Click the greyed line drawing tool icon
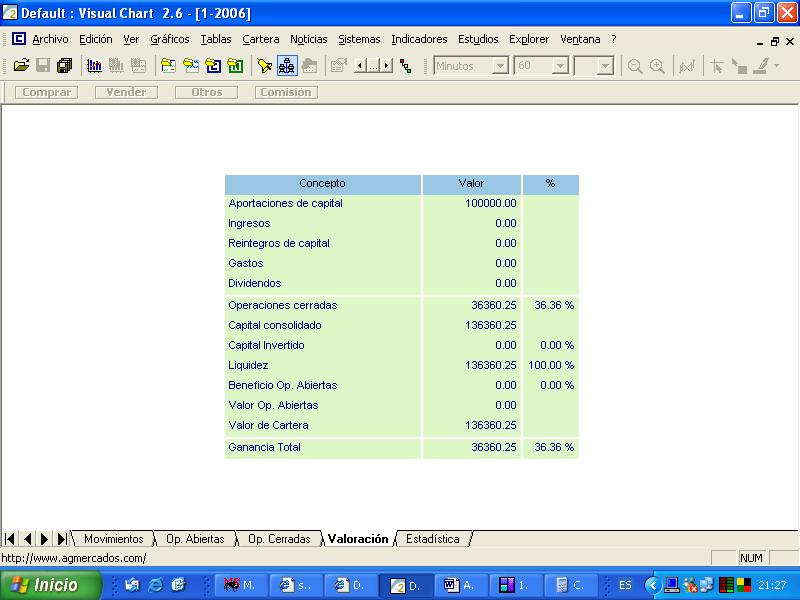Image resolution: width=800 pixels, height=600 pixels. coord(739,66)
